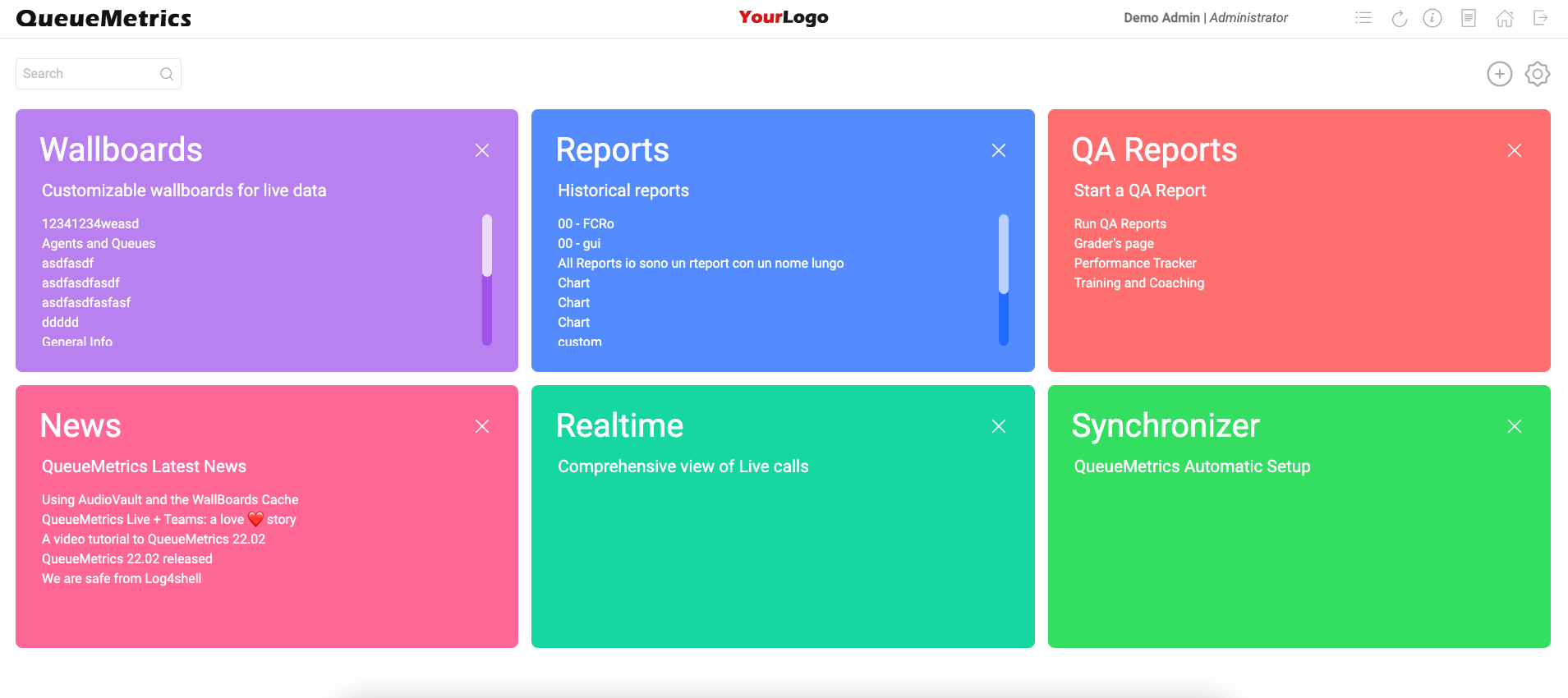The image size is (1568, 698).
Task: Close the Realtime card
Action: 999,426
